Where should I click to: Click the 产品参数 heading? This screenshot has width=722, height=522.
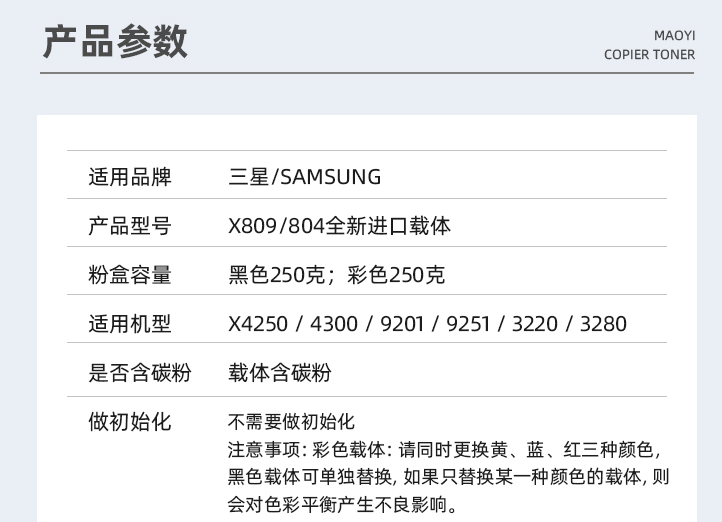point(115,41)
